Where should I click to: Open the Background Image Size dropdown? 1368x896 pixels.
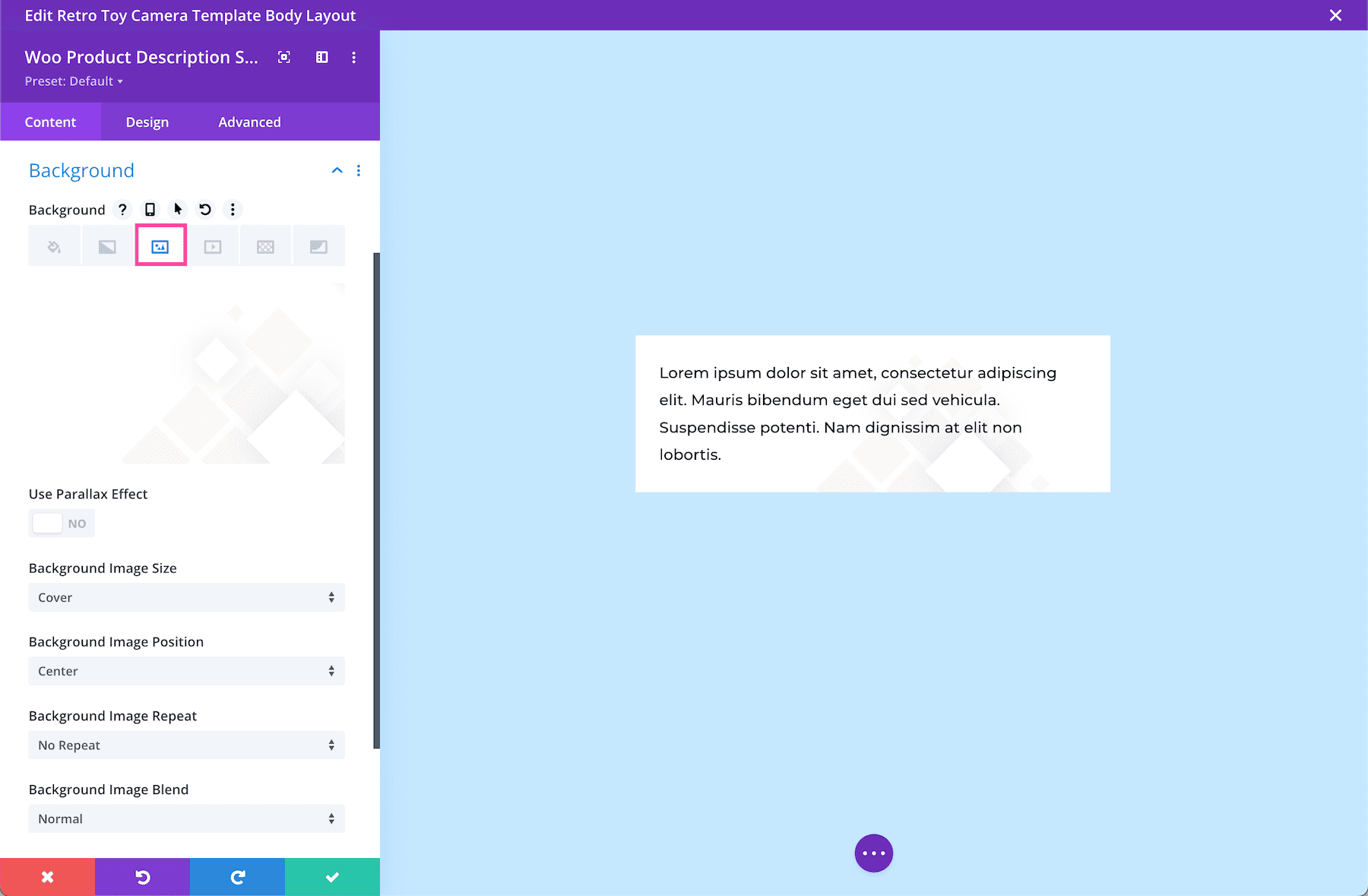186,597
